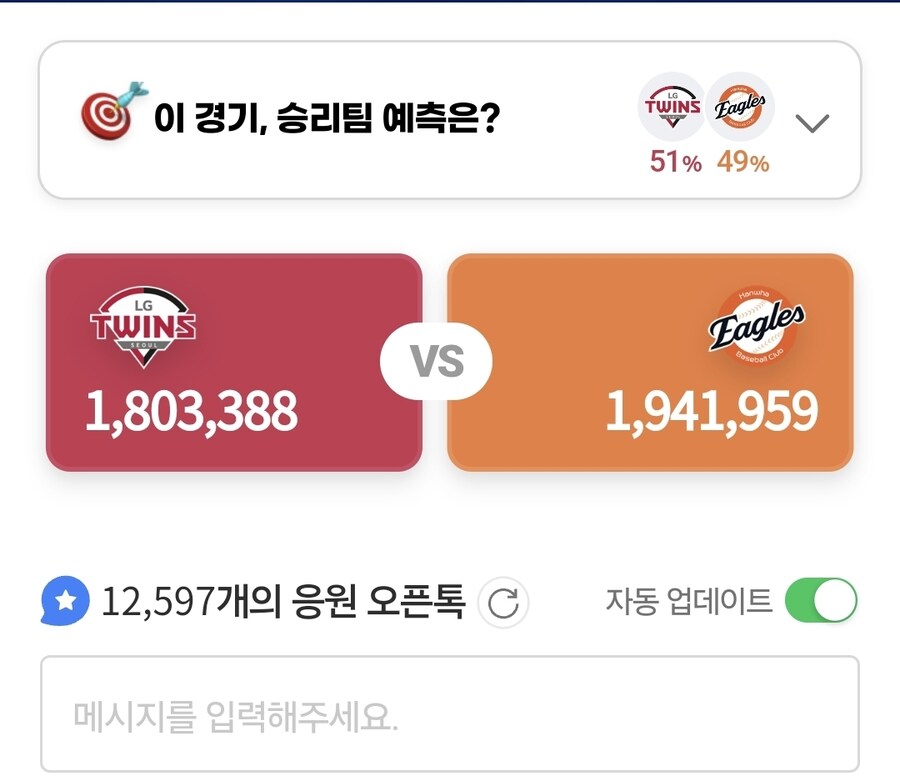Refresh the cheer open talk list
This screenshot has width=900, height=781.
503,603
